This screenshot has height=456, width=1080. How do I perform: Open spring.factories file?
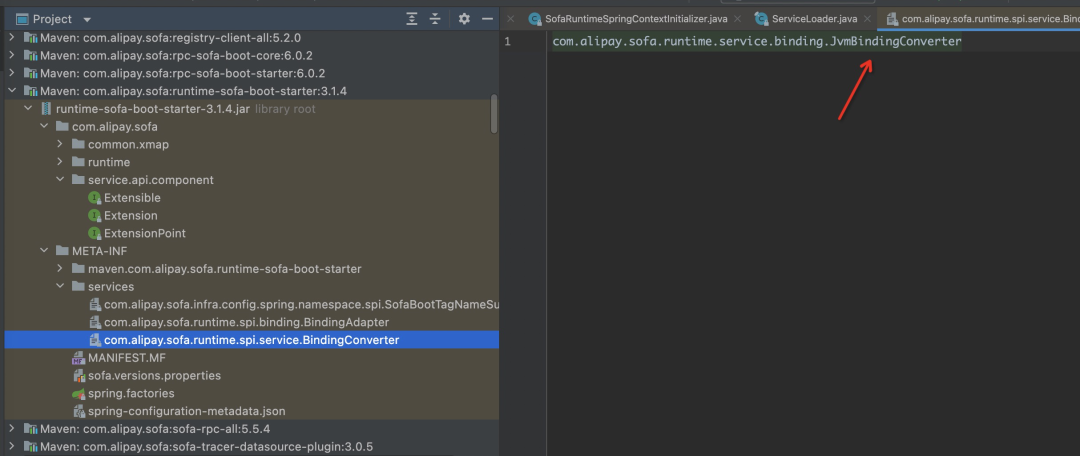(131, 393)
